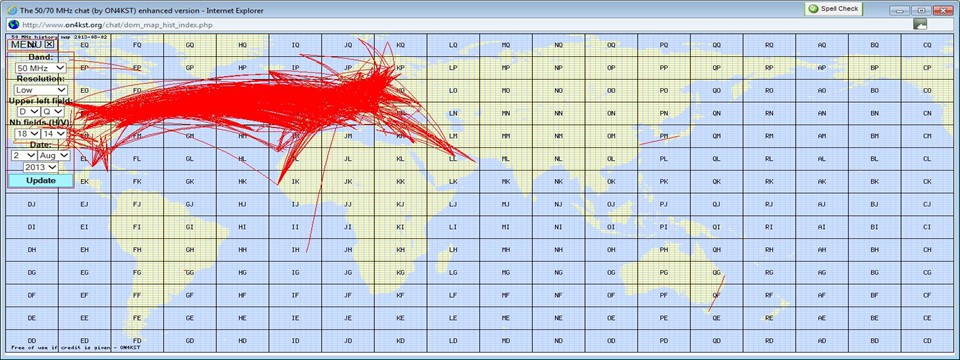Click the picture icon beside address bar
The image size is (960, 360).
coord(920,24)
